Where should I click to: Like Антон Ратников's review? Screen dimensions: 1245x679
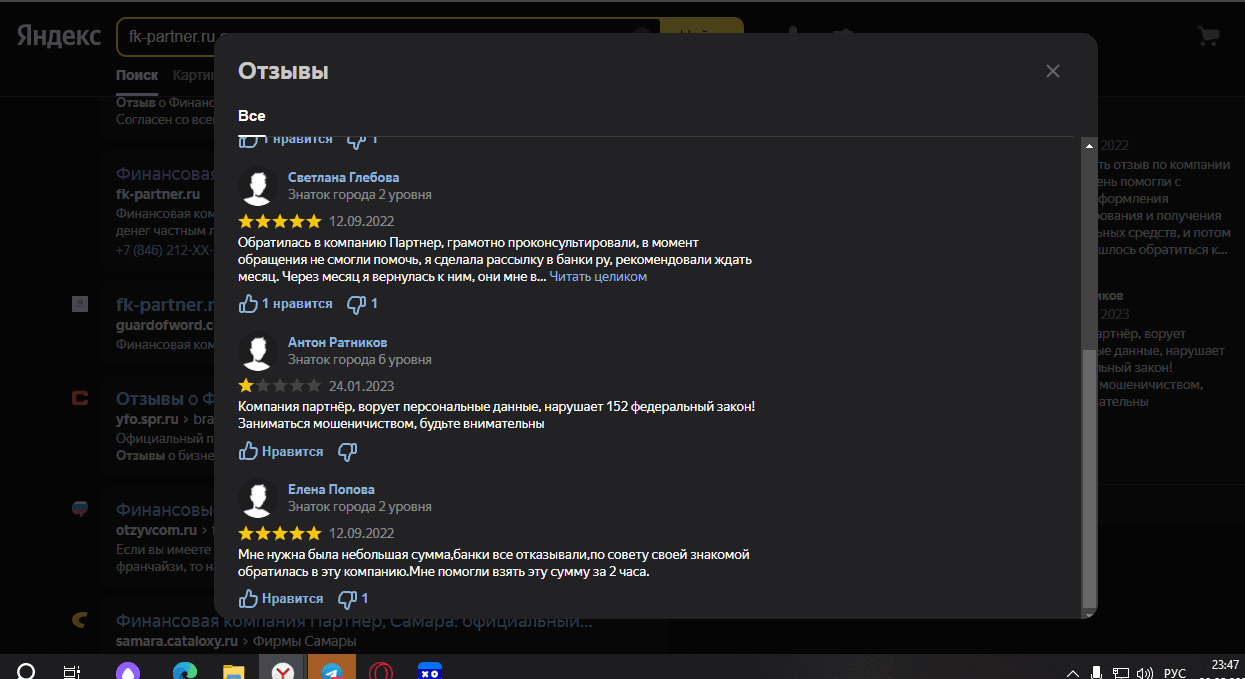click(x=281, y=451)
